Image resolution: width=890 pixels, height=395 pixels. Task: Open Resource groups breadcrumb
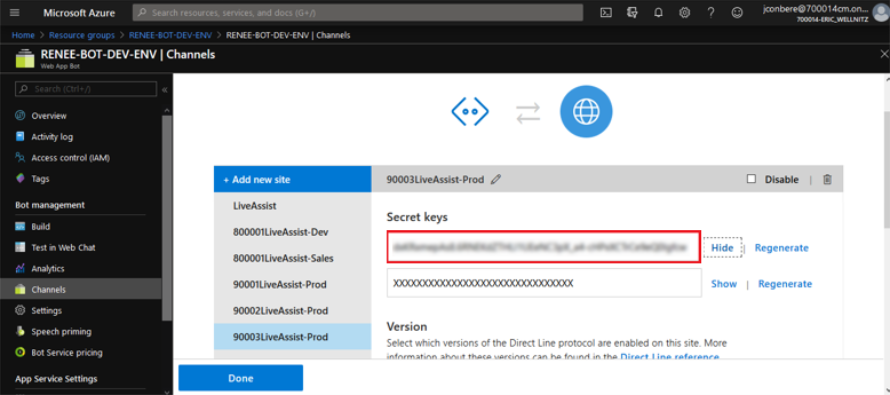point(82,35)
